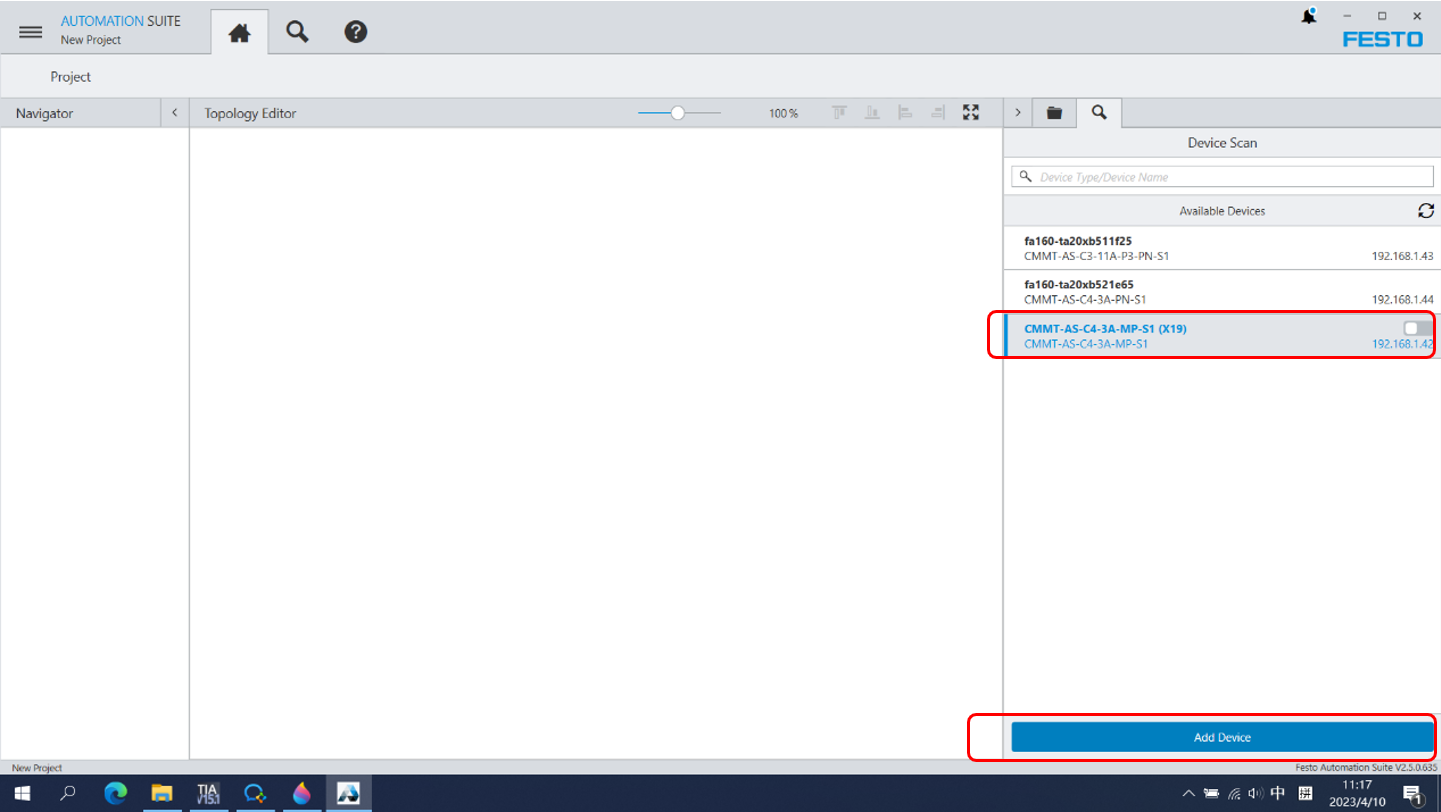Collapse the right side panel chevron
The image size is (1441, 812).
pos(1017,113)
